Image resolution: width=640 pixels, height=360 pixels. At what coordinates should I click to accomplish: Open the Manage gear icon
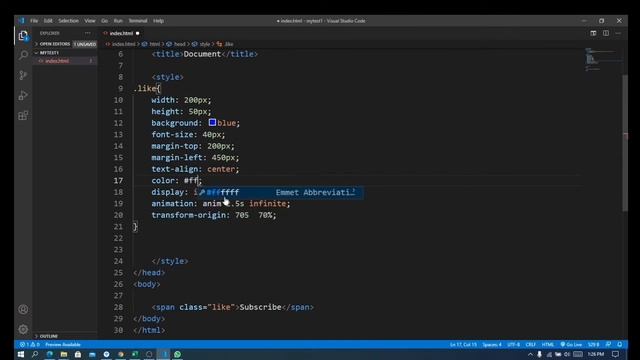(23, 329)
